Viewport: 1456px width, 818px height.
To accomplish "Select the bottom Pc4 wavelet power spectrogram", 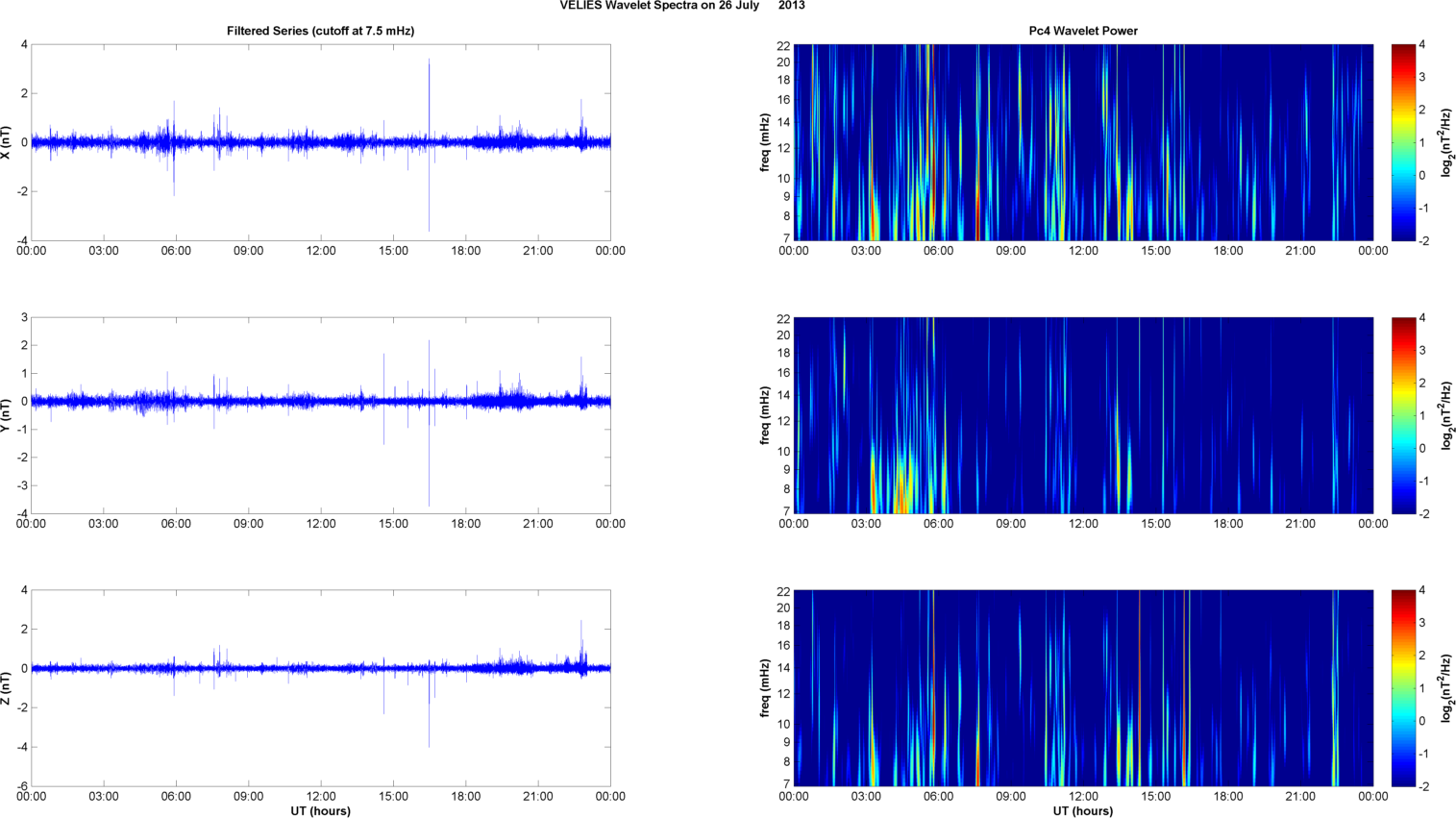I will (x=1083, y=688).
